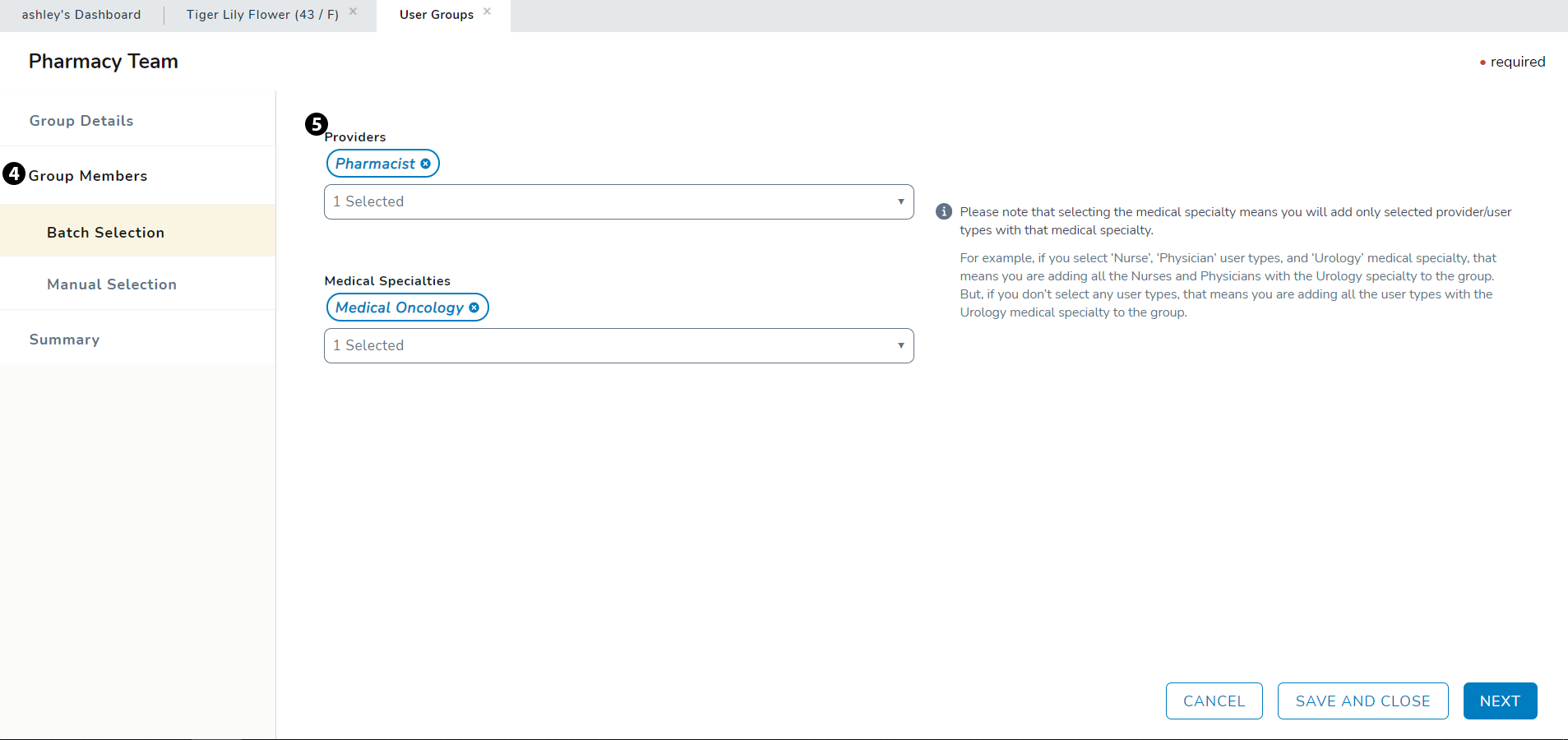The width and height of the screenshot is (1568, 740).
Task: Expand the Medical Specialties dropdown arrow
Action: point(900,345)
